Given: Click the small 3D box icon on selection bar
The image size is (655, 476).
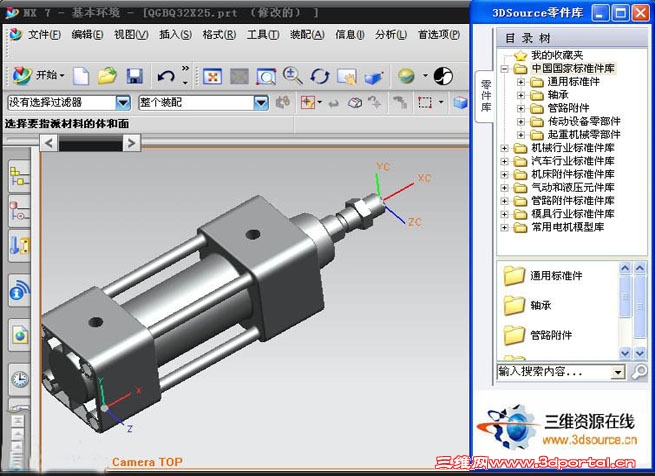Looking at the screenshot, I should click(355, 102).
